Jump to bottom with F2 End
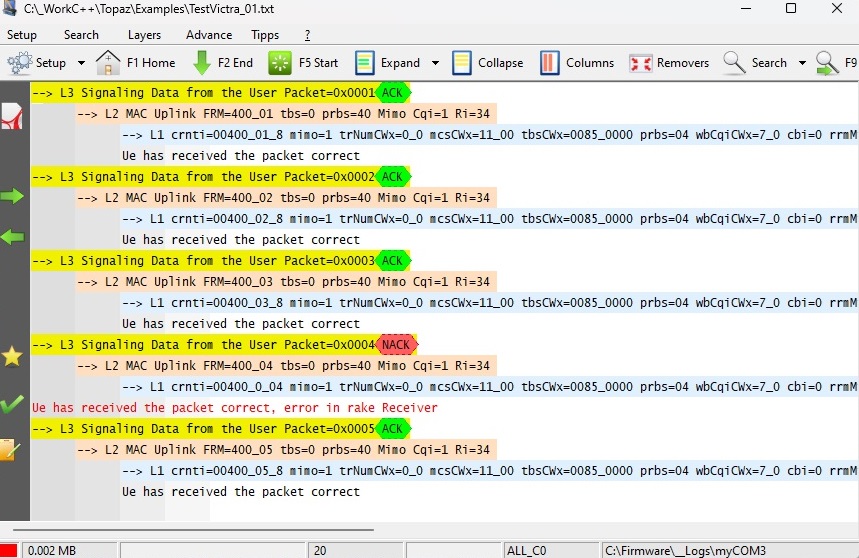The image size is (859, 558). pyautogui.click(x=221, y=63)
